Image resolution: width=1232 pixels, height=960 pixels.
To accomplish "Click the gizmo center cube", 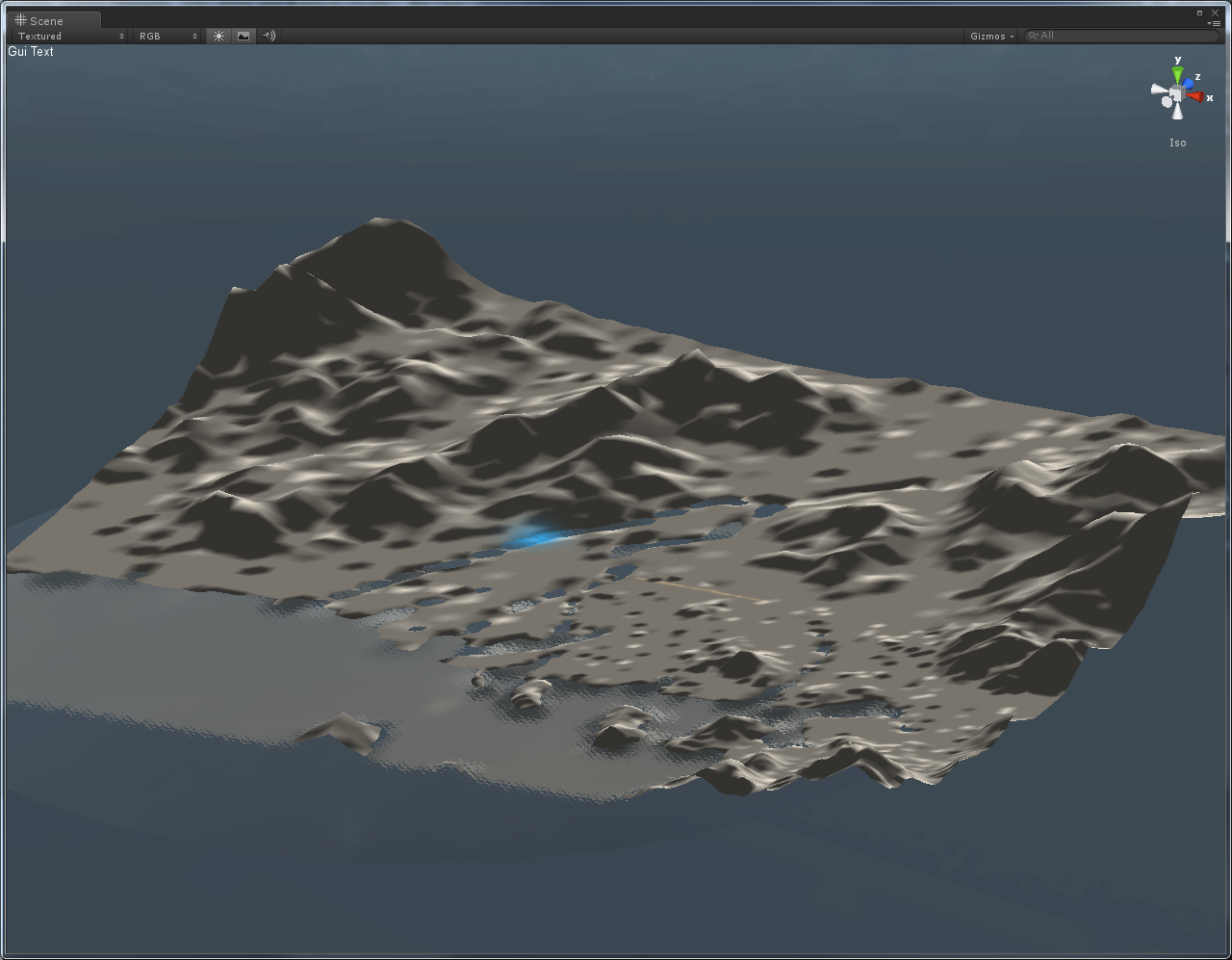I will [1176, 92].
